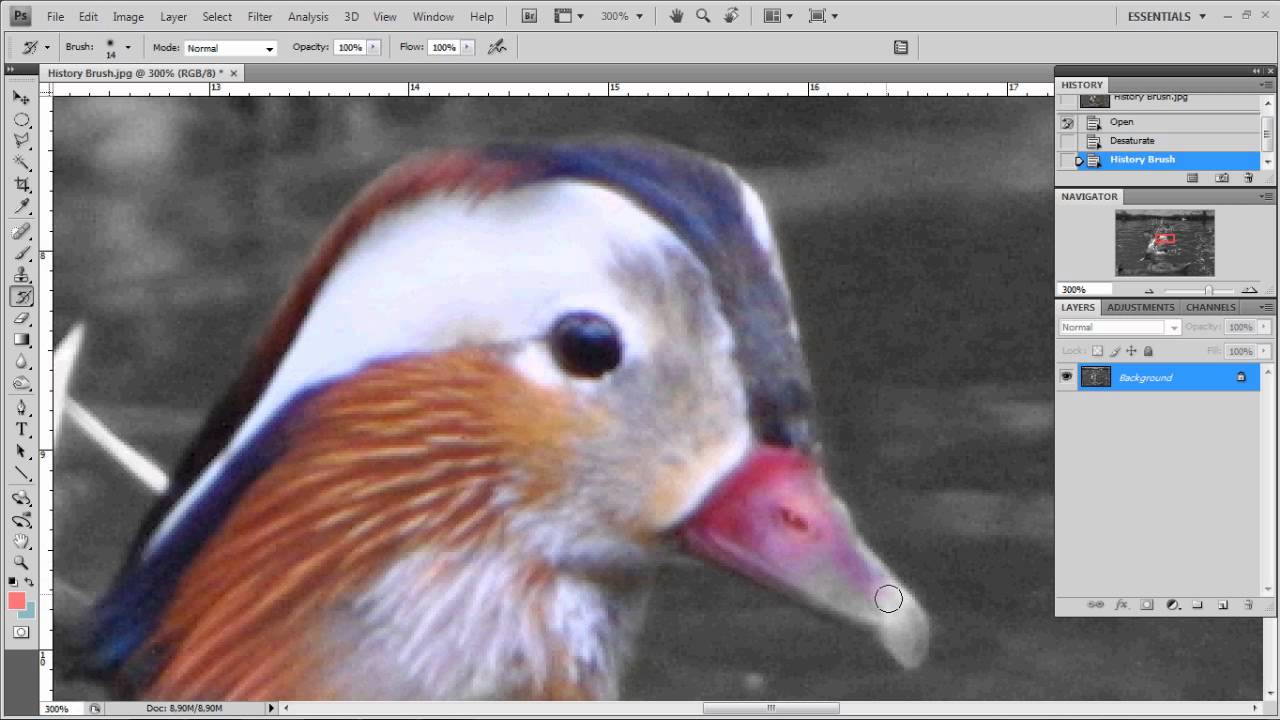Viewport: 1280px width, 720px height.
Task: Set history brush source to Open state
Action: [1068, 123]
